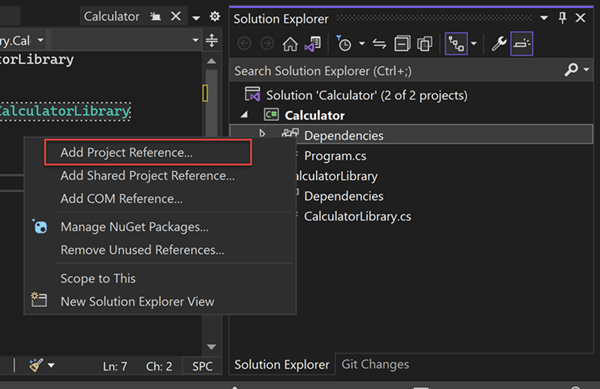Select Add Project Reference menu item
The image size is (600, 389).
pos(148,152)
